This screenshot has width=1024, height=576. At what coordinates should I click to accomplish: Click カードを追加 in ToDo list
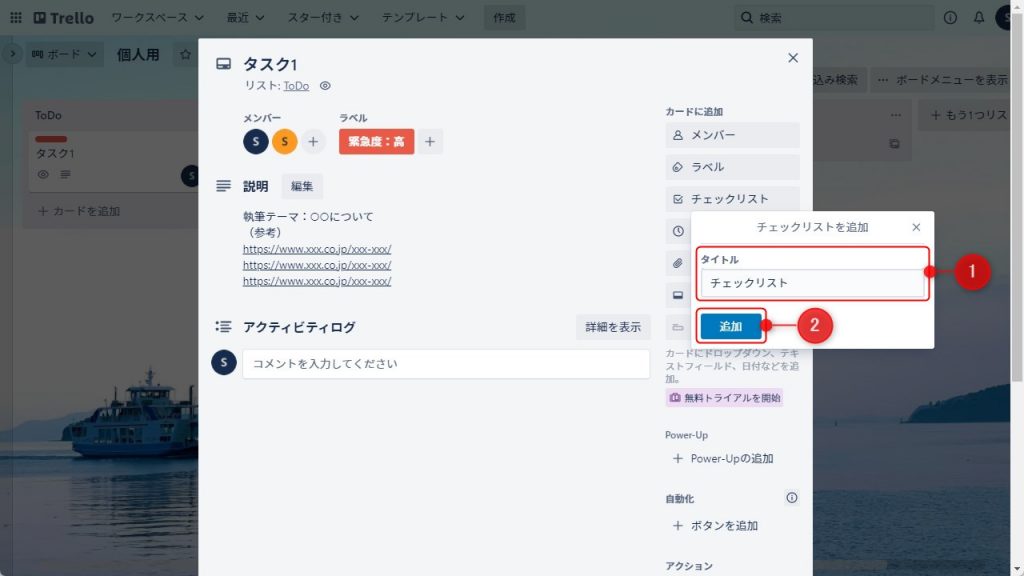click(79, 211)
